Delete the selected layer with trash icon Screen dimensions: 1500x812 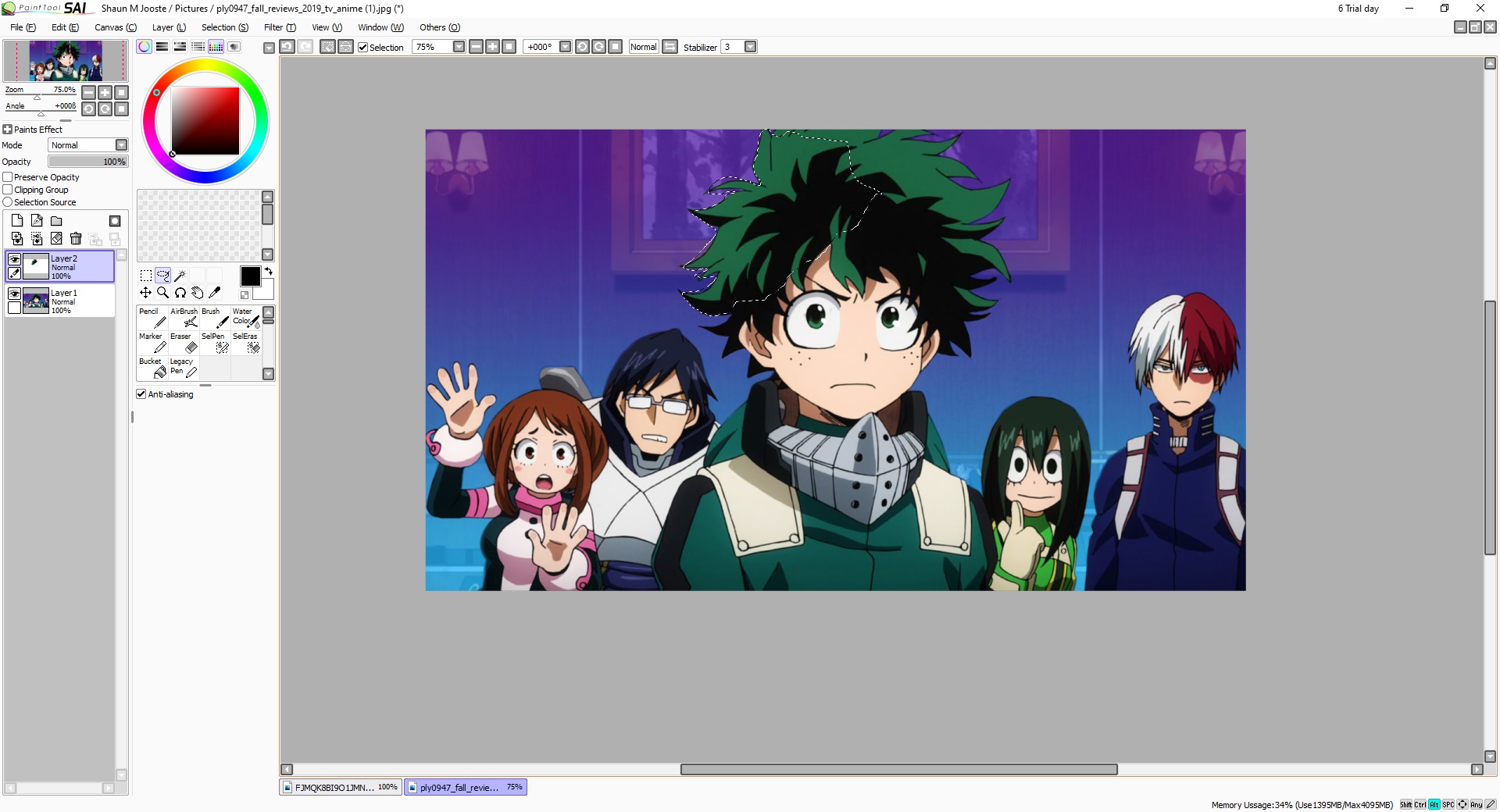(76, 238)
